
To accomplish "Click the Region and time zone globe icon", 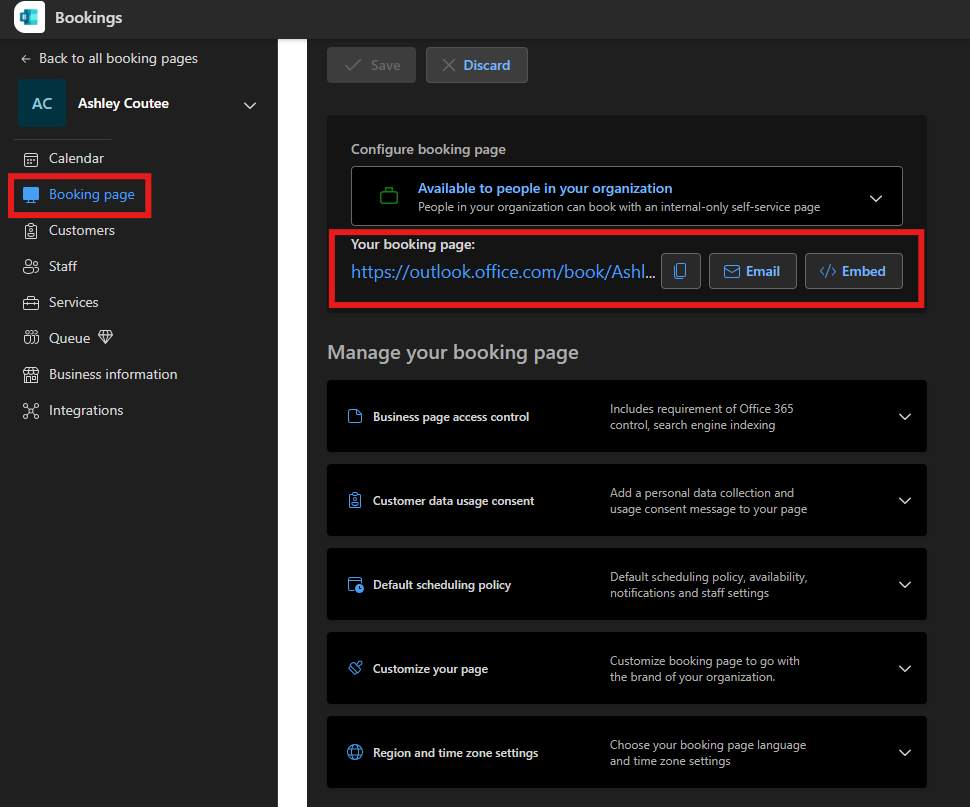I will pyautogui.click(x=355, y=752).
